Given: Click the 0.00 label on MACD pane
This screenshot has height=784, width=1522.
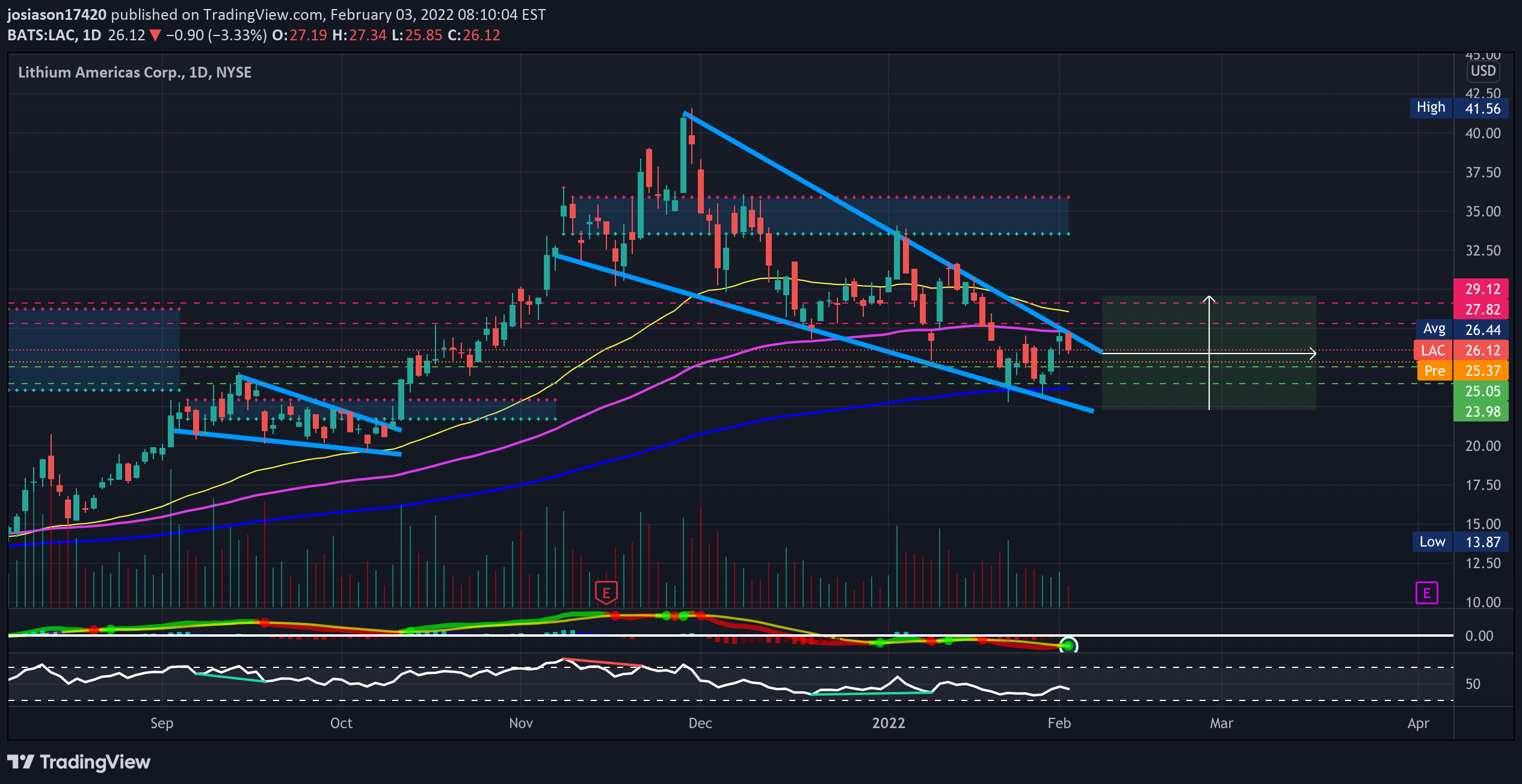Looking at the screenshot, I should 1479,635.
